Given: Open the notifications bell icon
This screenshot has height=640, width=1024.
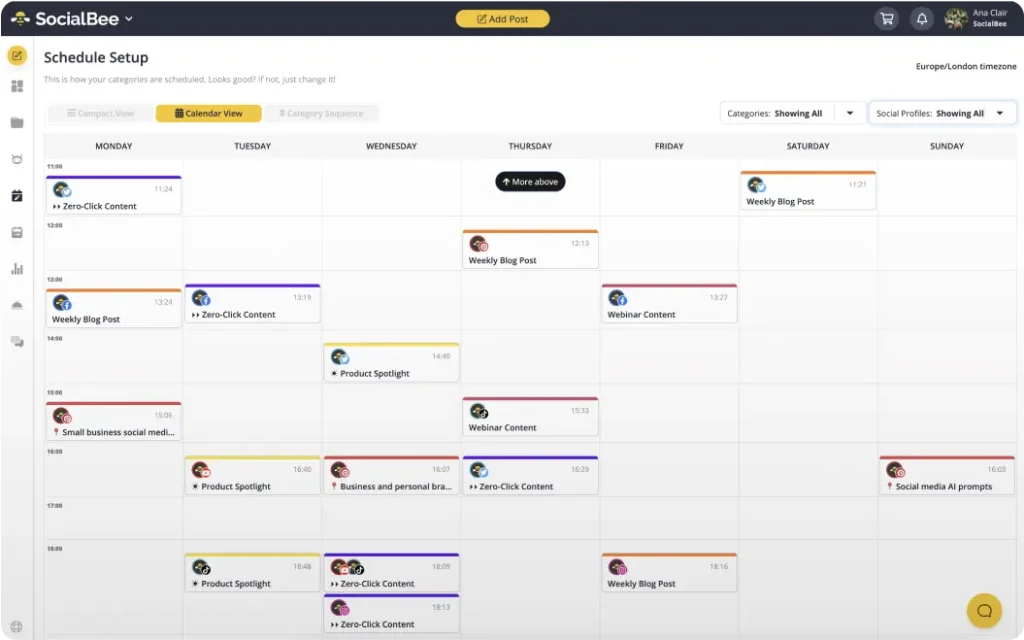Looking at the screenshot, I should click(x=921, y=18).
